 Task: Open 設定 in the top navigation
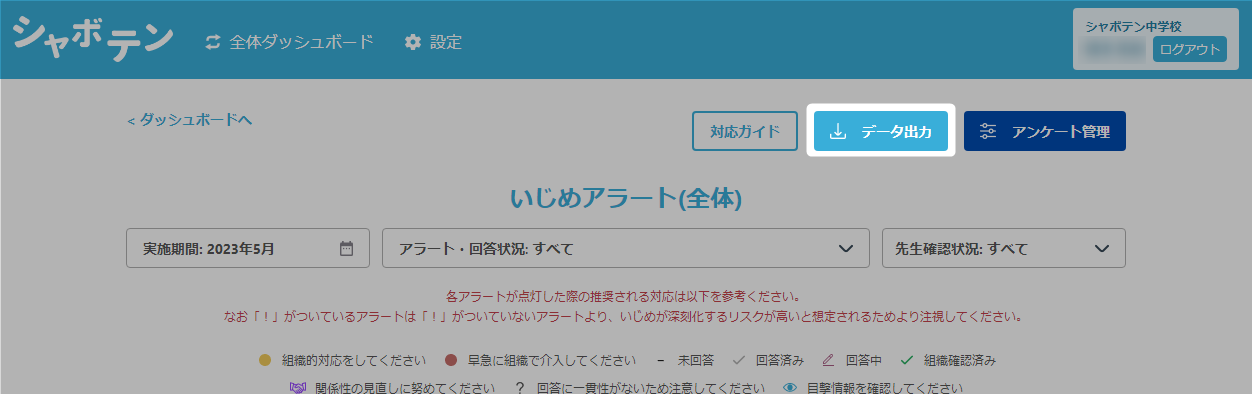(434, 42)
